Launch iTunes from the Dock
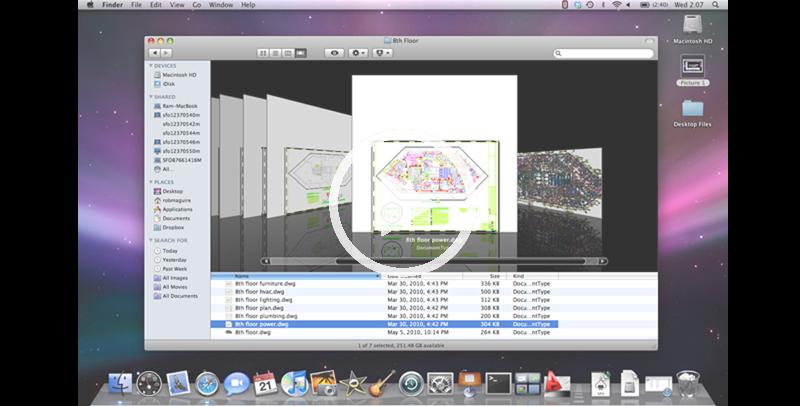The height and width of the screenshot is (406, 800). [x=294, y=383]
